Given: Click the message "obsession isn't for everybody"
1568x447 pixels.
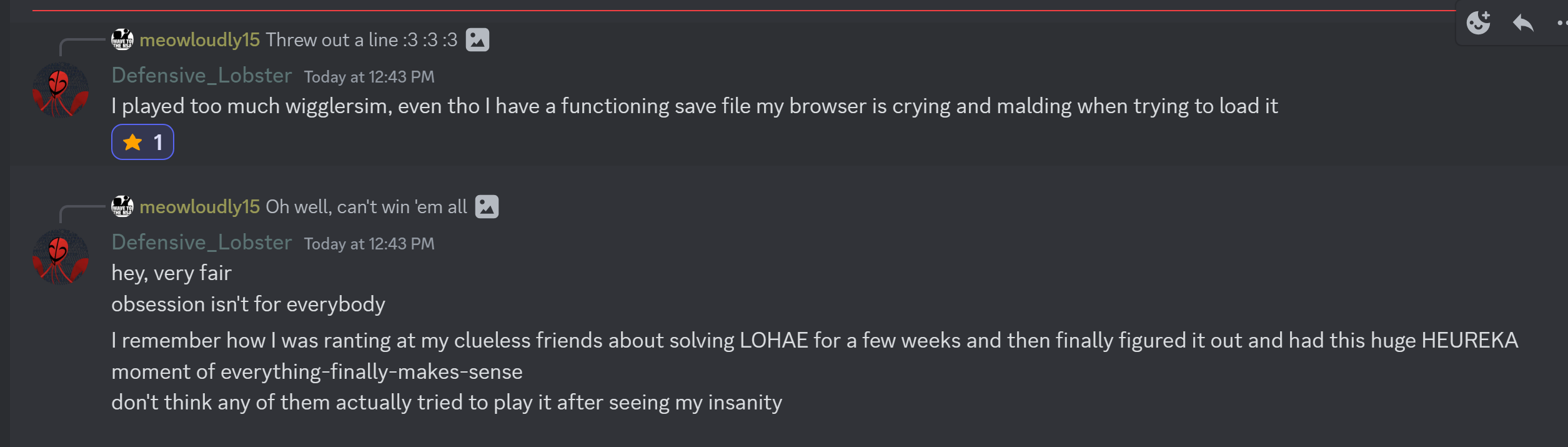Looking at the screenshot, I should tap(248, 304).
